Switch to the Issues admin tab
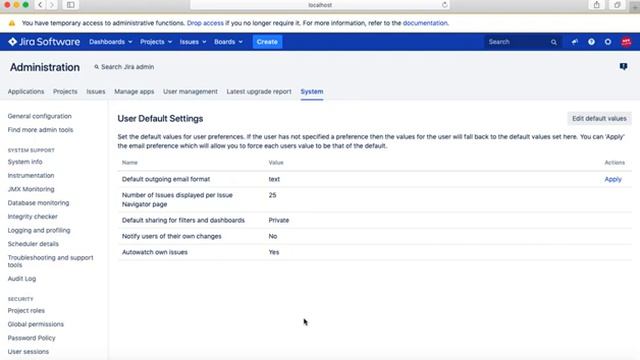The height and width of the screenshot is (360, 640). 96,91
